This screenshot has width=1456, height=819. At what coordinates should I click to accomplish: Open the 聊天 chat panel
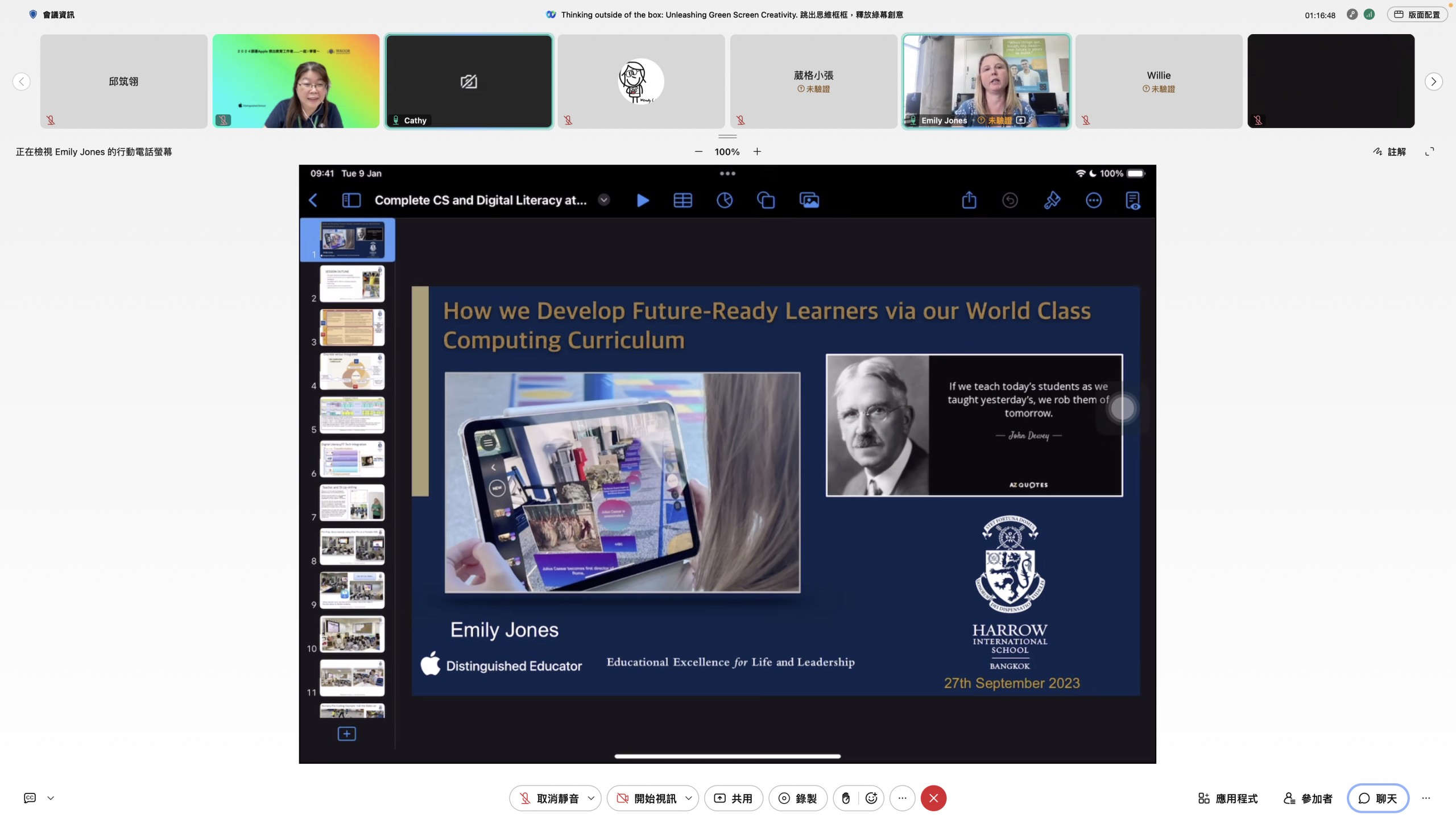1378,798
